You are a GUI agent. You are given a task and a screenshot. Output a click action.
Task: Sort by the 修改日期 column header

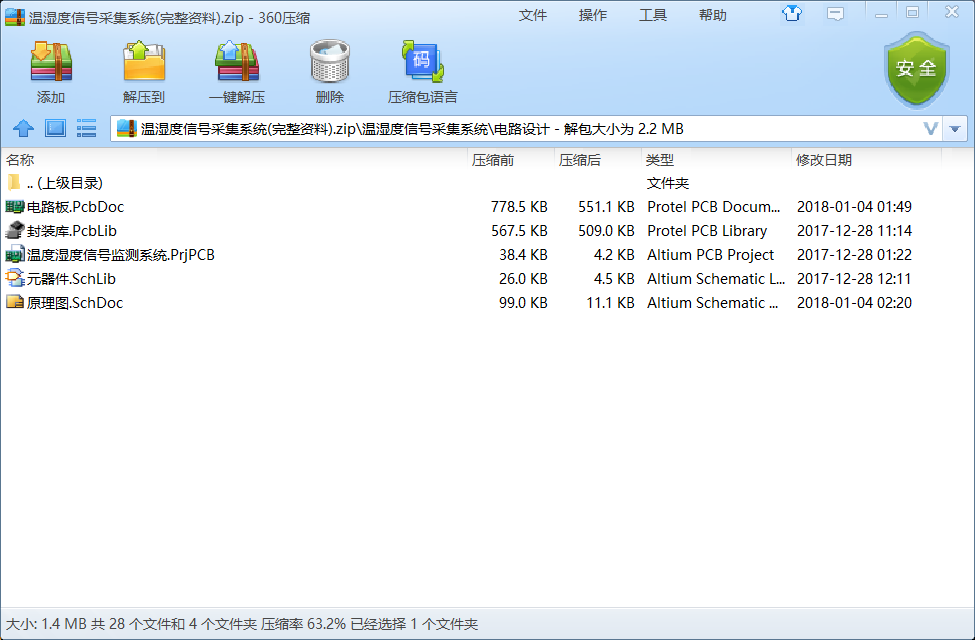pos(866,160)
